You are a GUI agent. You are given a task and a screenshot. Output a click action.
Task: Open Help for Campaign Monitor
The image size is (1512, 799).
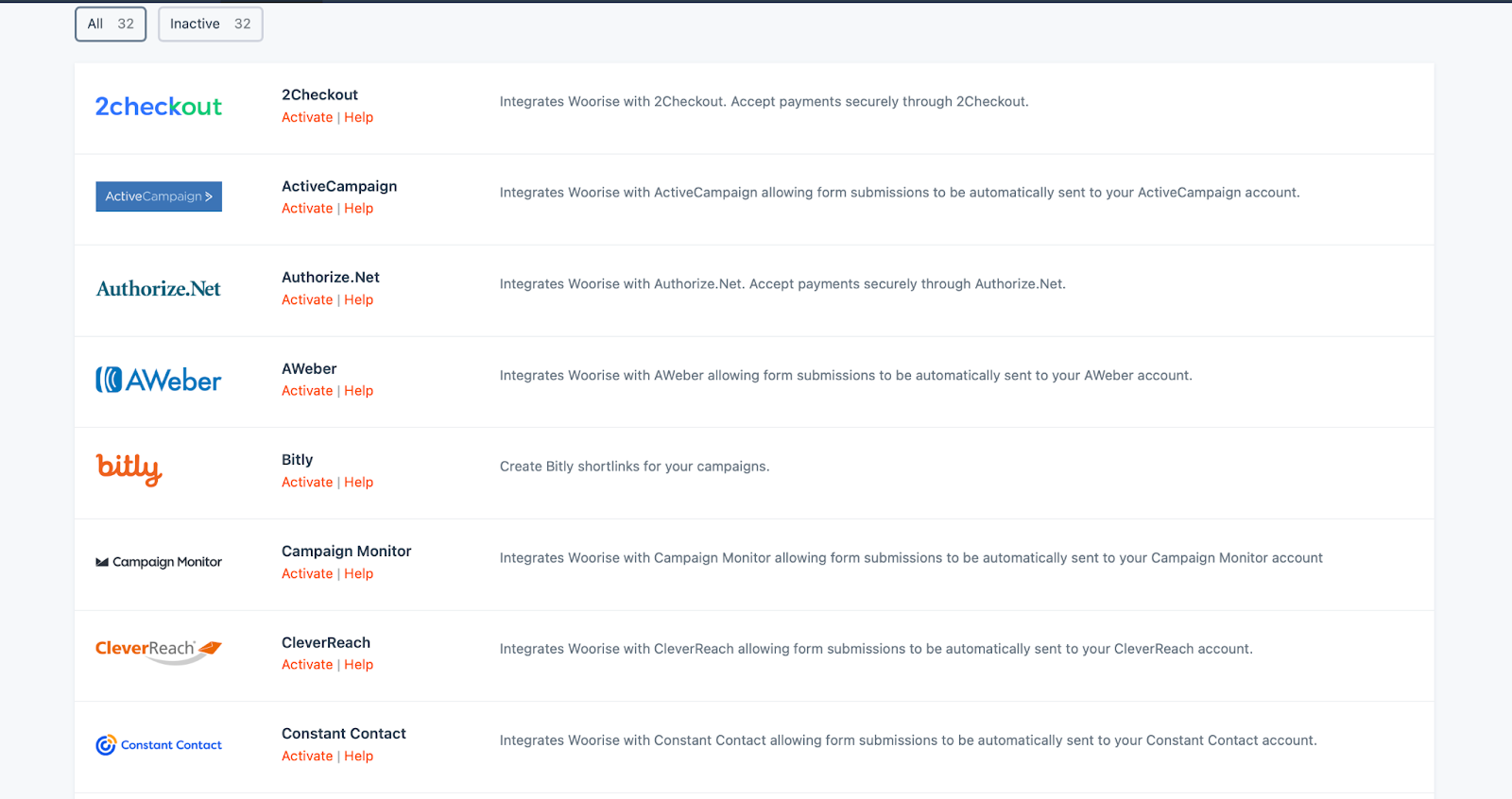[359, 573]
